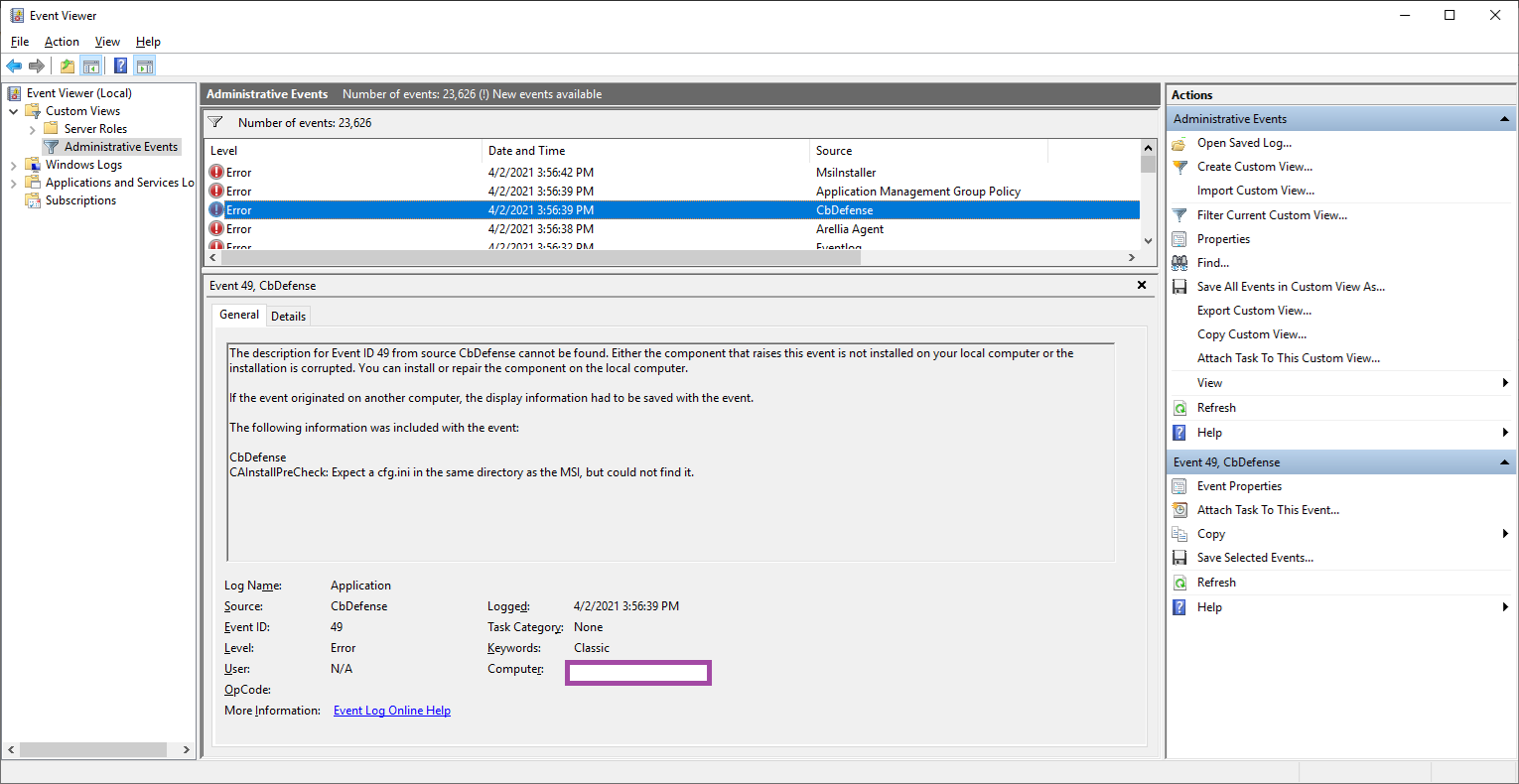1519x784 pixels.
Task: Choose Export Custom View action
Action: tap(1254, 311)
